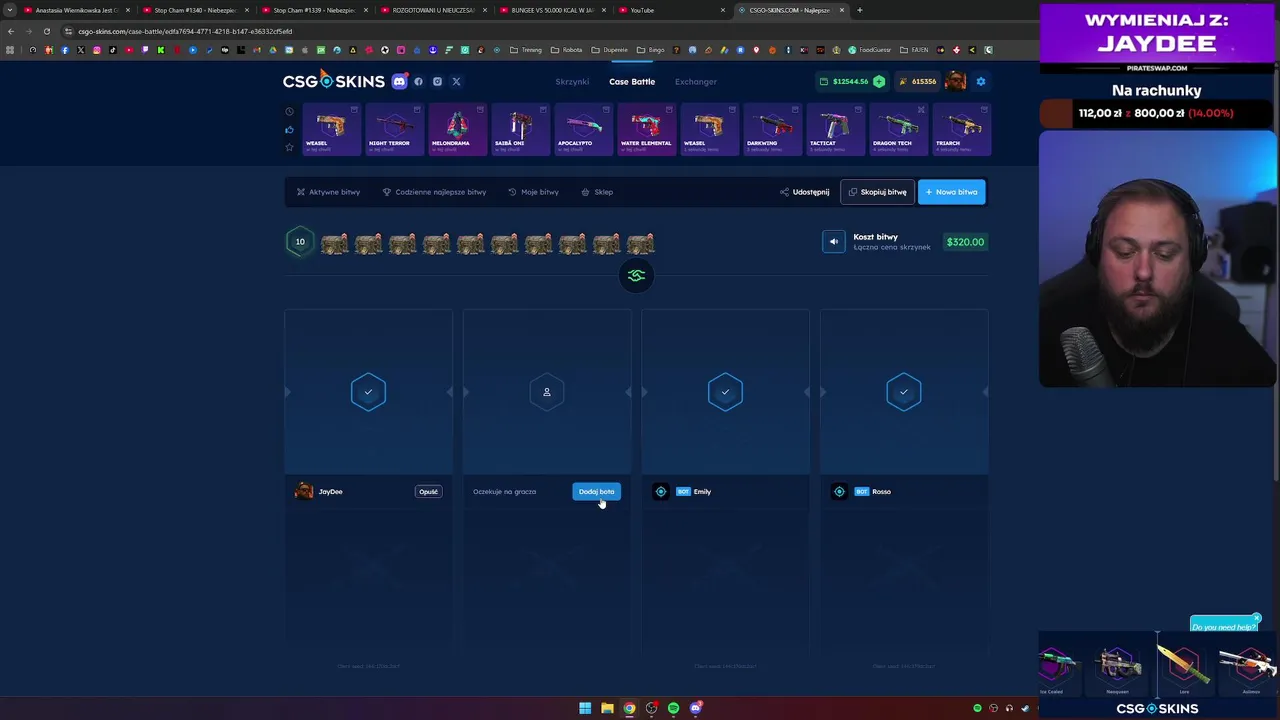The width and height of the screenshot is (1280, 720).
Task: Open a new browser tab
Action: click(859, 10)
